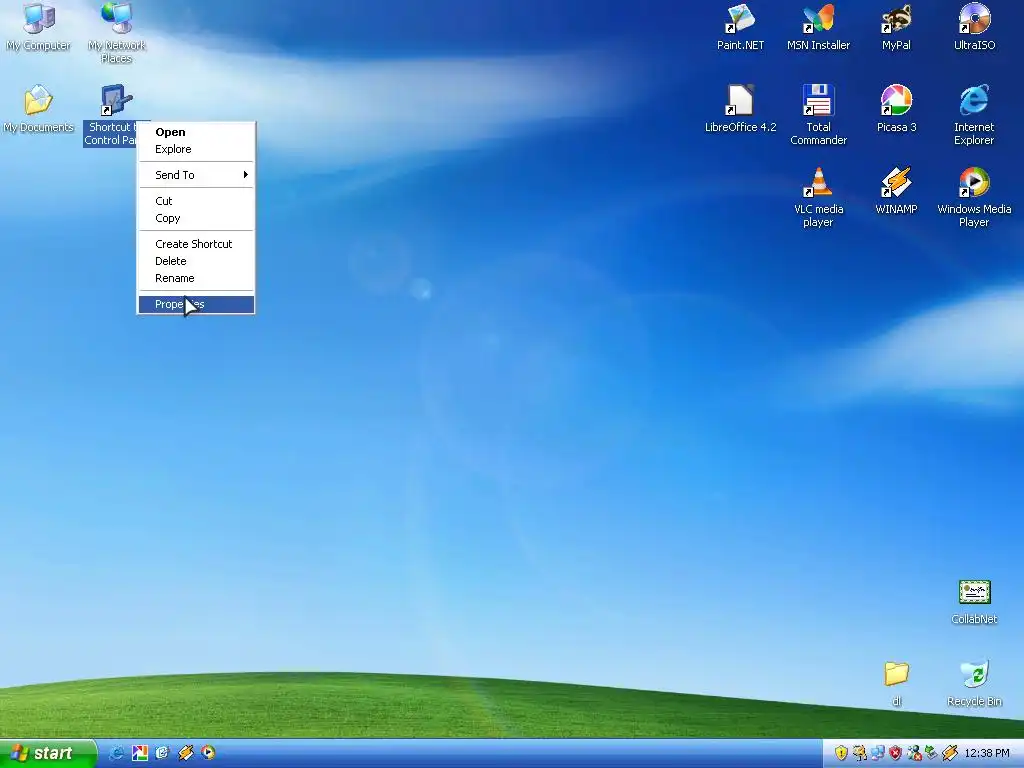Viewport: 1024px width, 768px height.
Task: Choose Delete from the context menu
Action: (196, 261)
